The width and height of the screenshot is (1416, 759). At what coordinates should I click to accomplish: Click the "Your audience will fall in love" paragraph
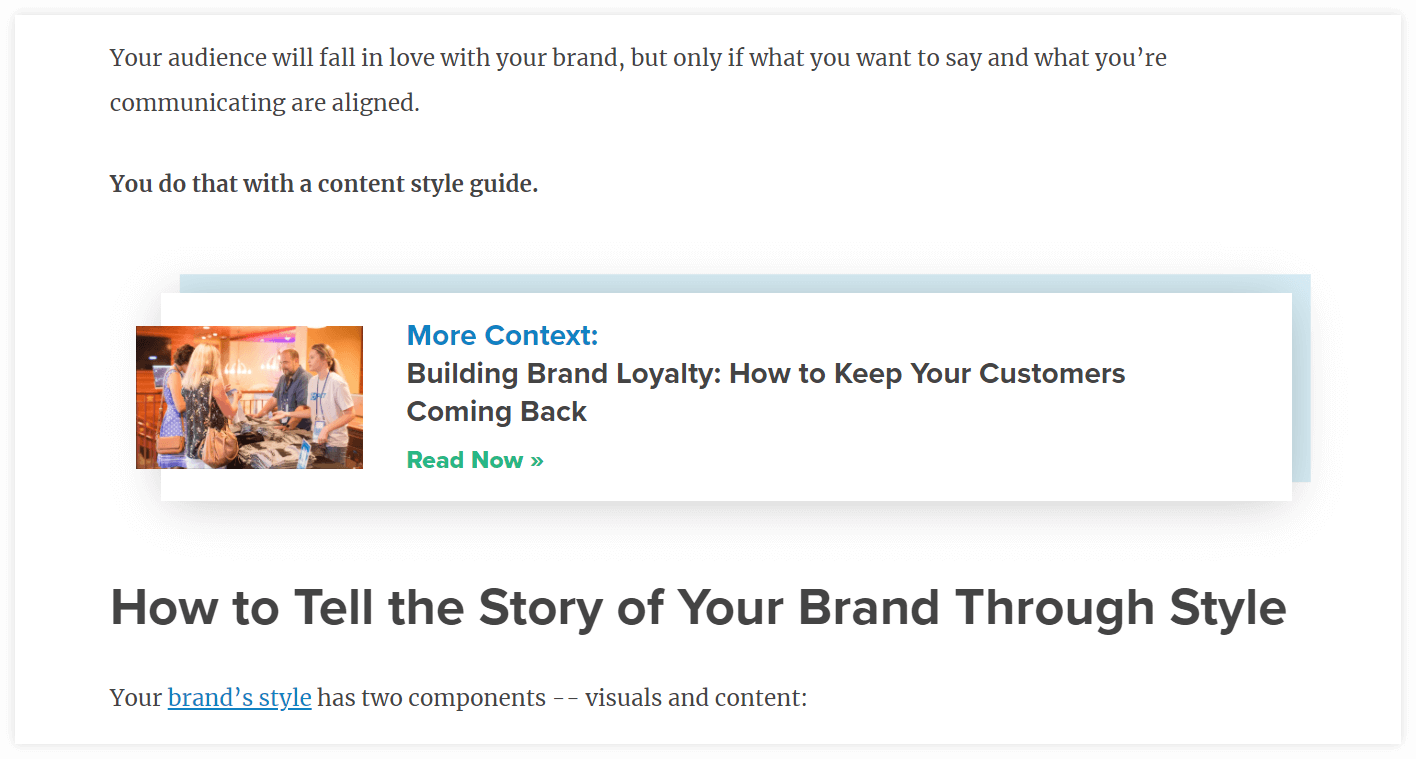click(638, 80)
